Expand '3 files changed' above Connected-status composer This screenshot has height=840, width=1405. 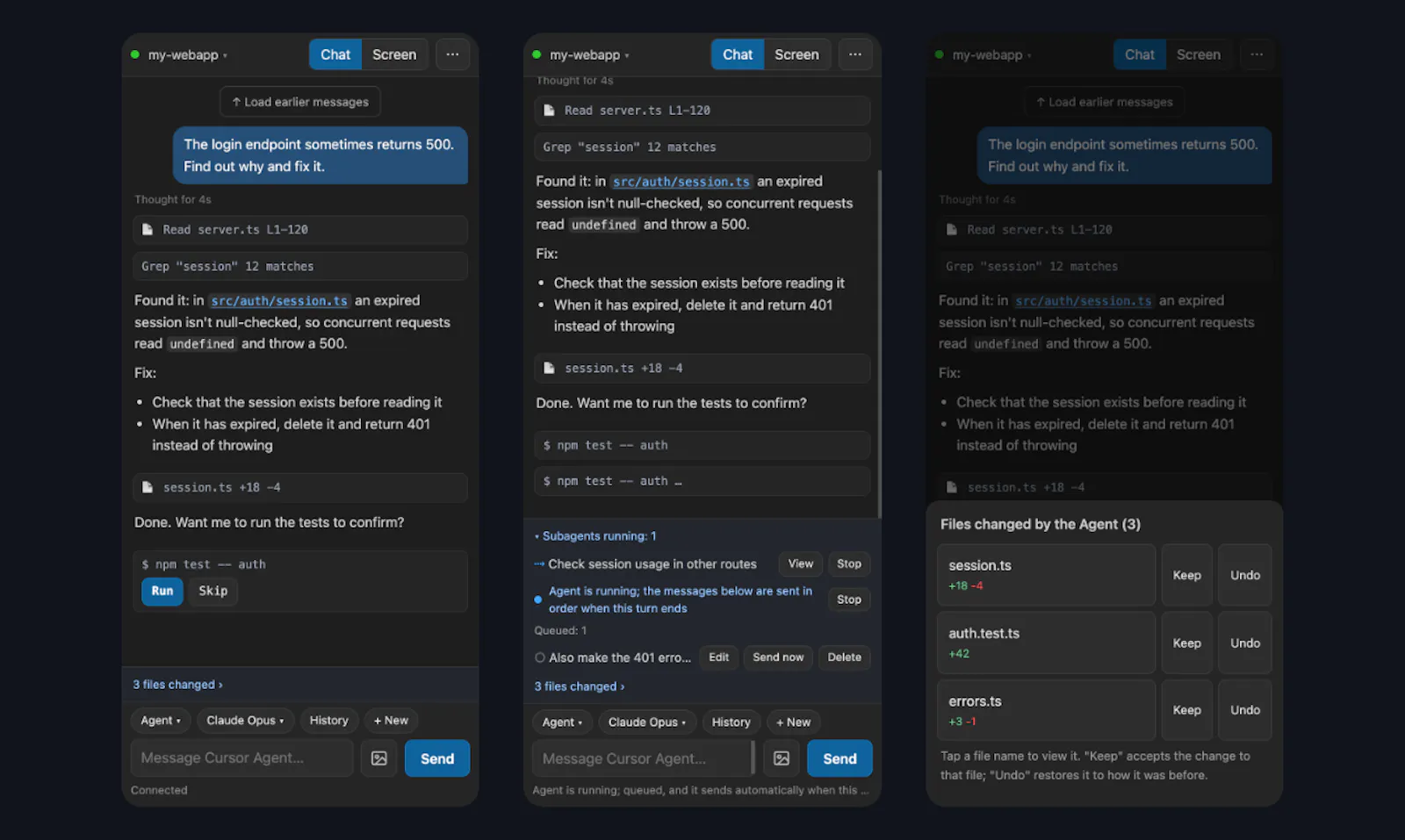point(177,685)
